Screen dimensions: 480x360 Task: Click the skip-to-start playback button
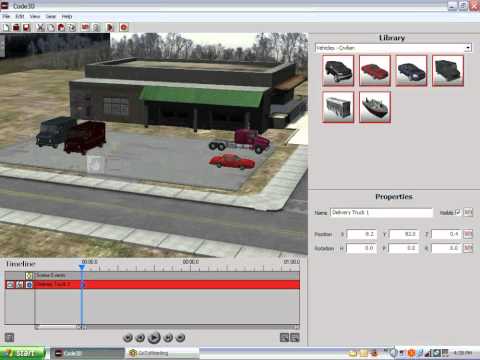pos(128,338)
